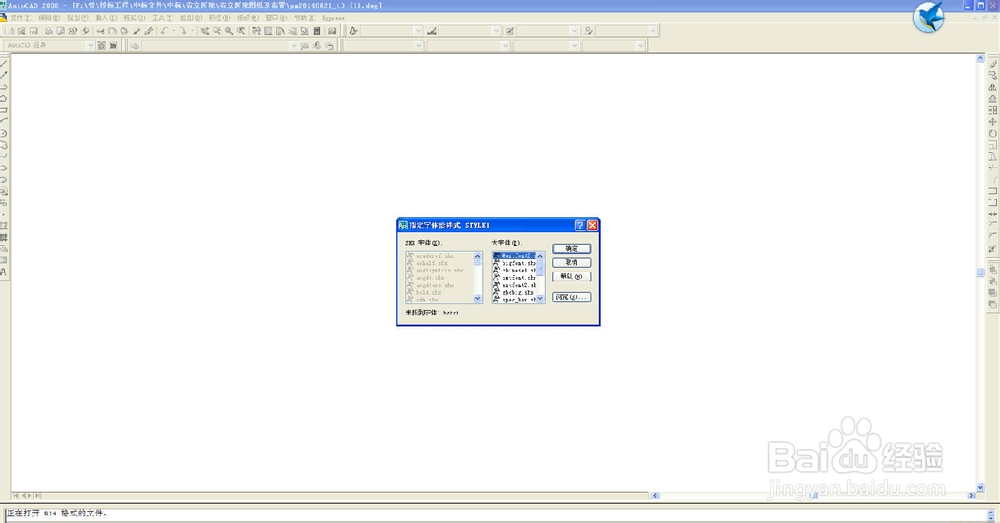Open the Express menu
The width and height of the screenshot is (1000, 523).
pyautogui.click(x=333, y=18)
